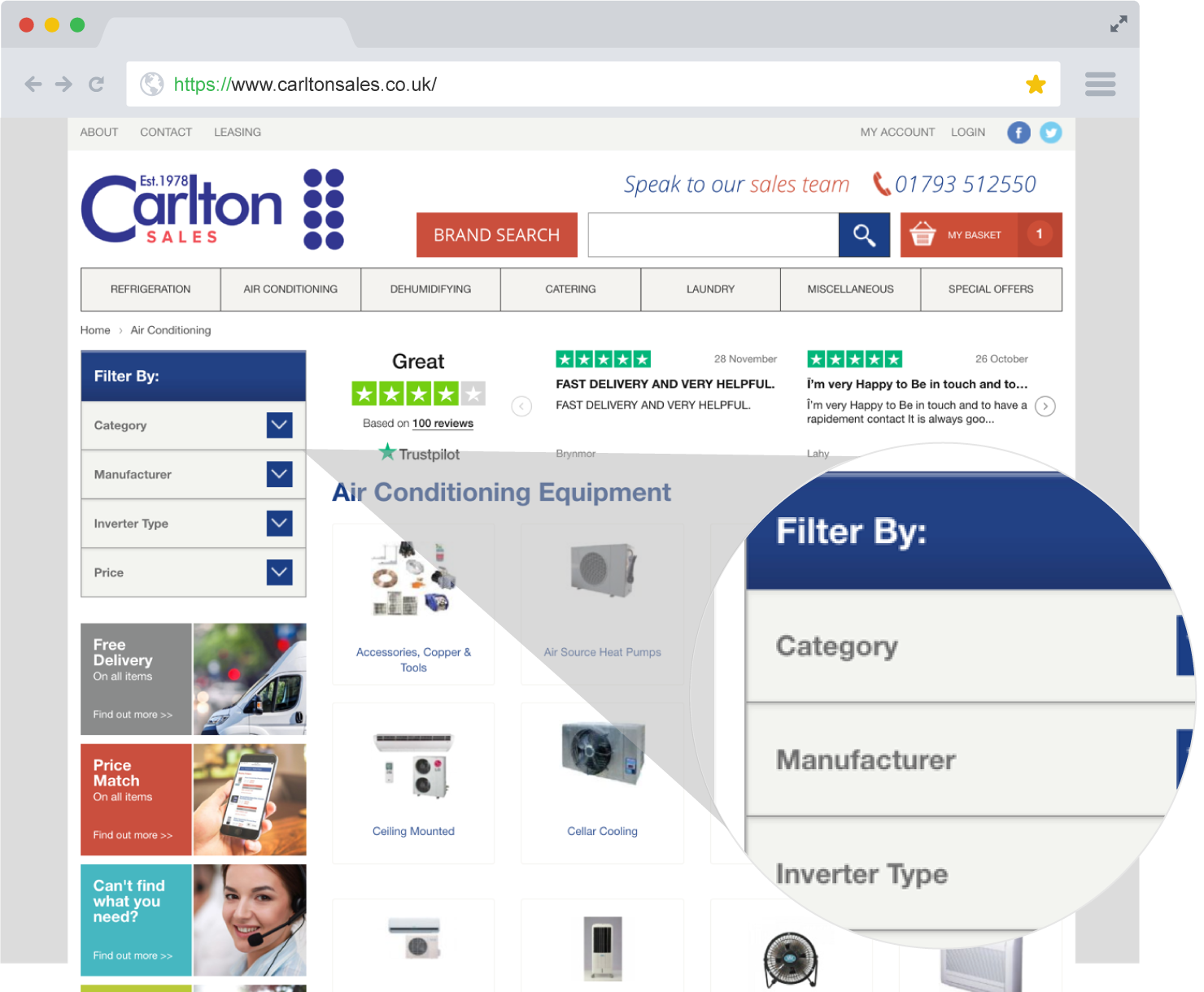Click the delivery van banner image
Image resolution: width=1204 pixels, height=992 pixels.
[x=250, y=679]
